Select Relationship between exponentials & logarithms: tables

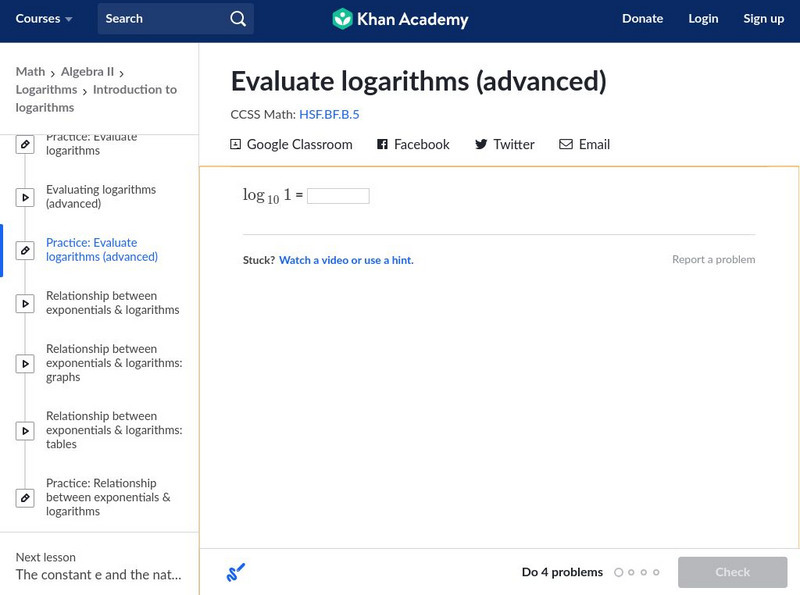click(114, 430)
